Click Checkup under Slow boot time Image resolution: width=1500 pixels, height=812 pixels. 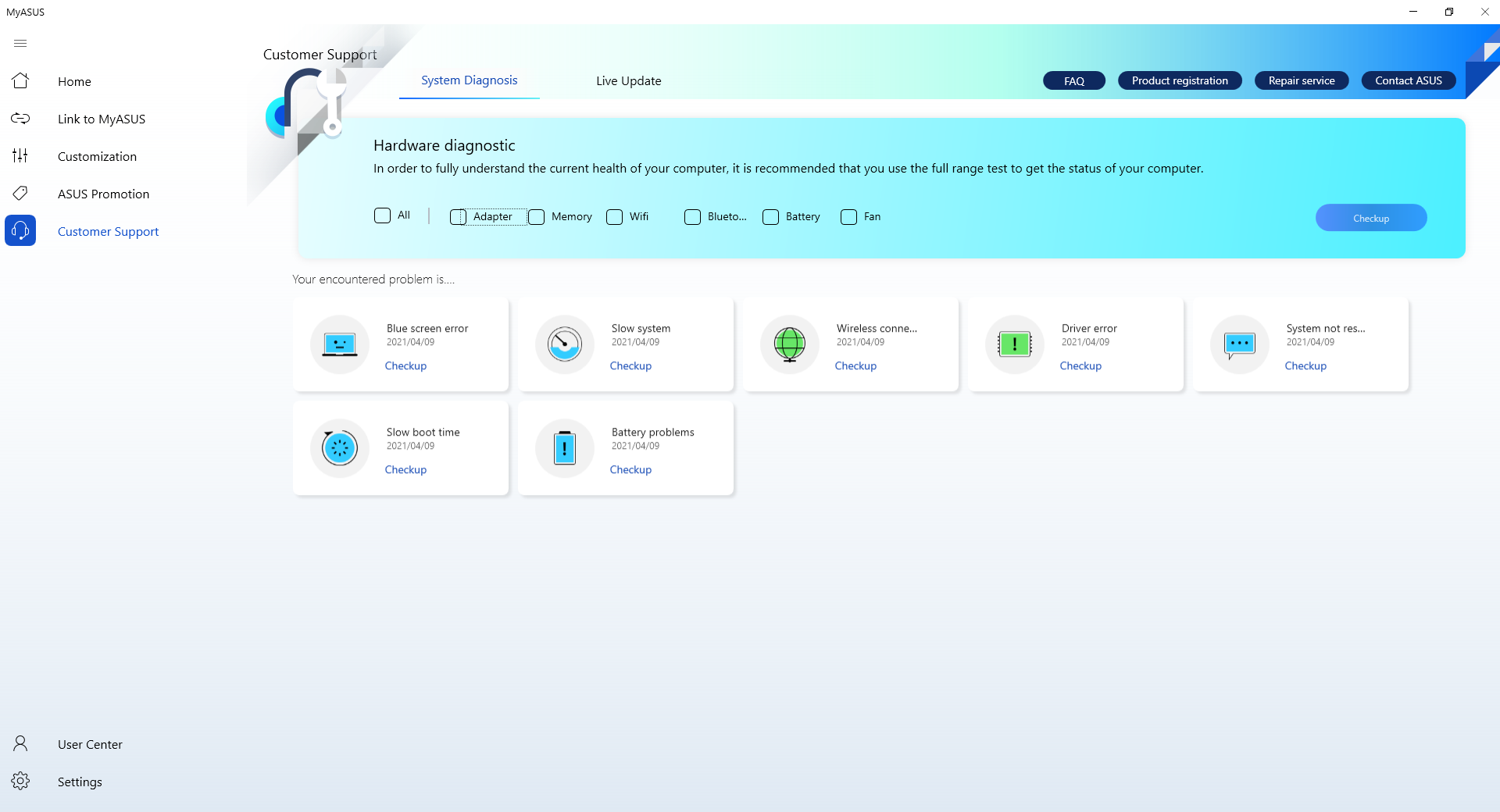click(x=405, y=470)
